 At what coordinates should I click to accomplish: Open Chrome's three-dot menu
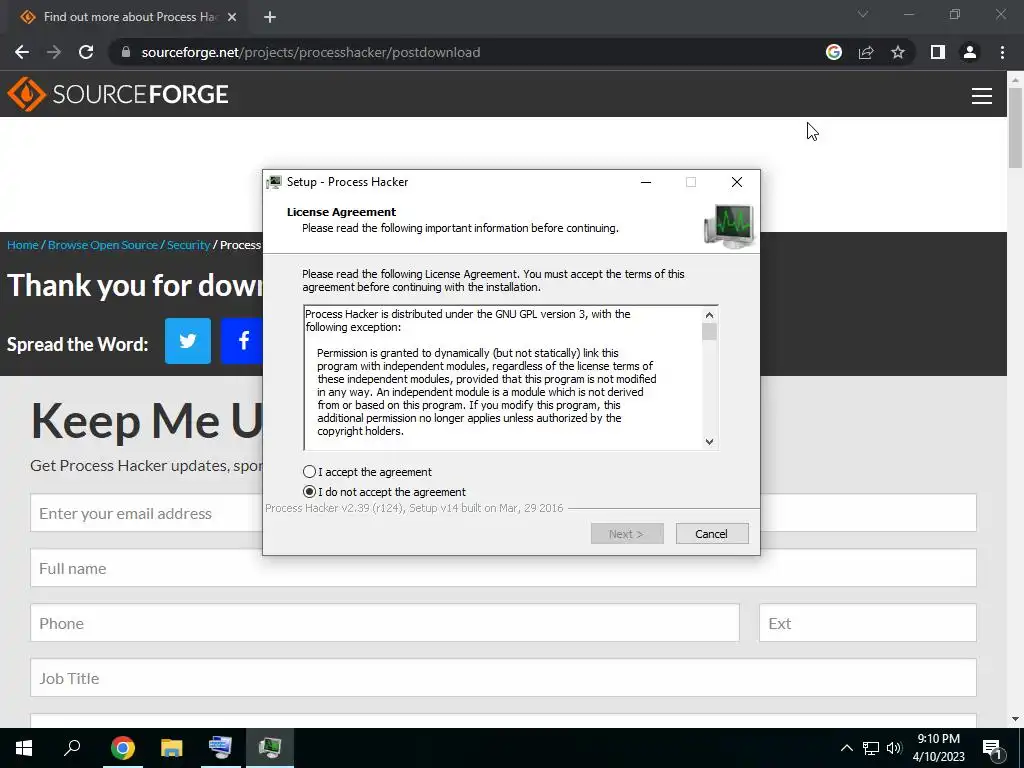point(1002,52)
